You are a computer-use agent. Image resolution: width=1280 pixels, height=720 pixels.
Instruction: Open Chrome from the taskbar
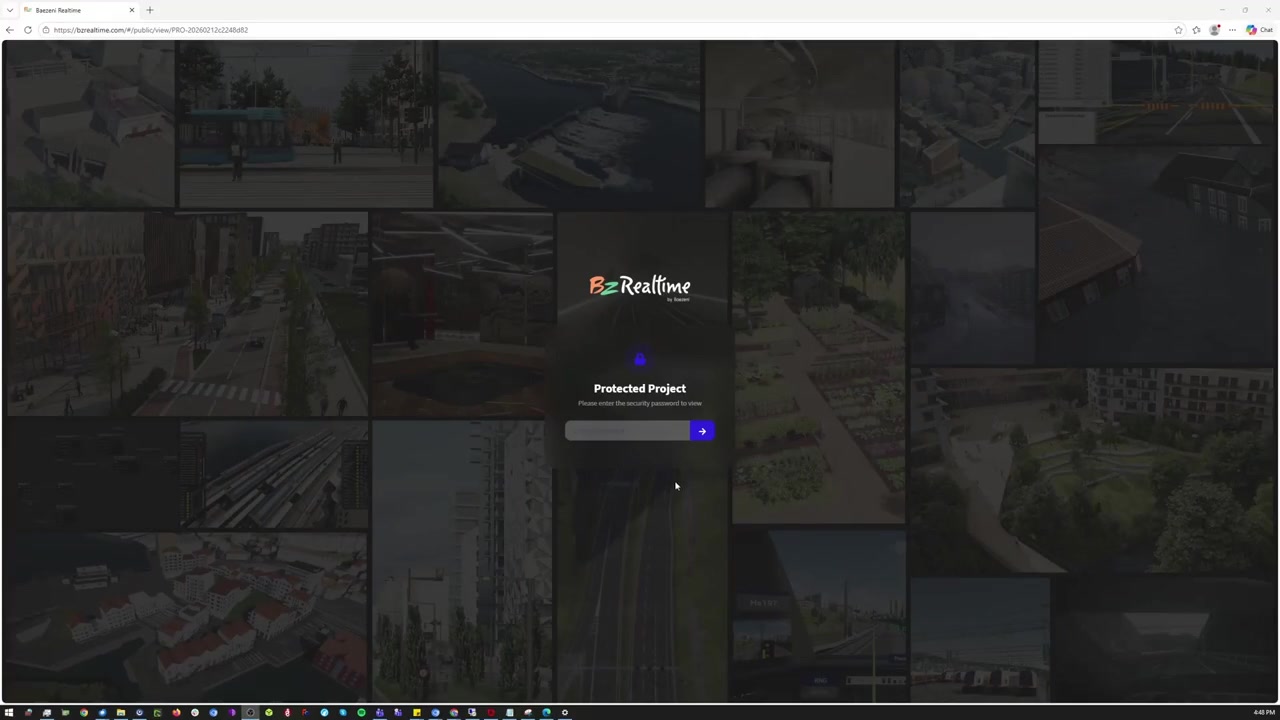(84, 713)
